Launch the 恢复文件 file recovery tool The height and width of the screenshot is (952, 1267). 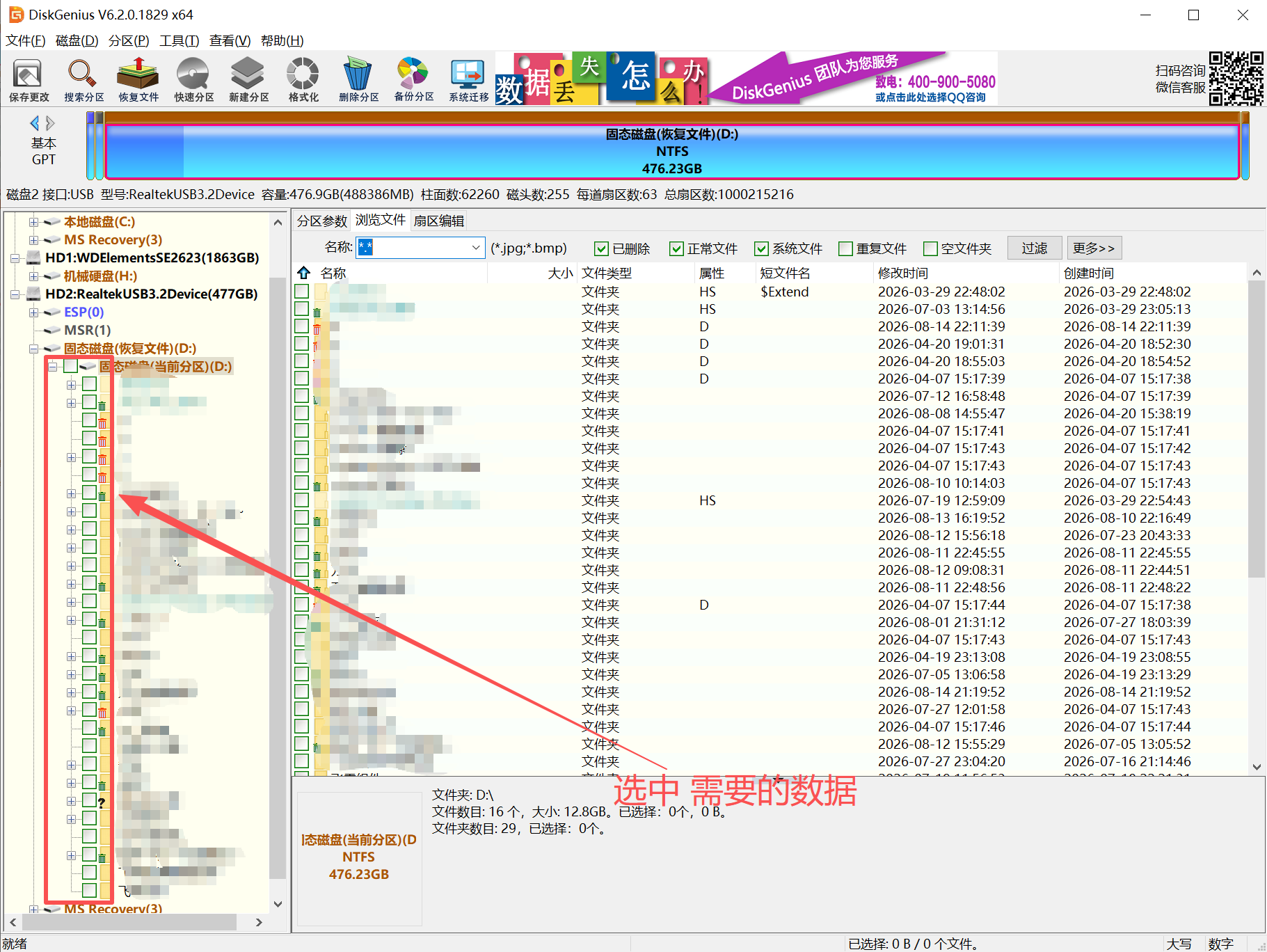[138, 80]
